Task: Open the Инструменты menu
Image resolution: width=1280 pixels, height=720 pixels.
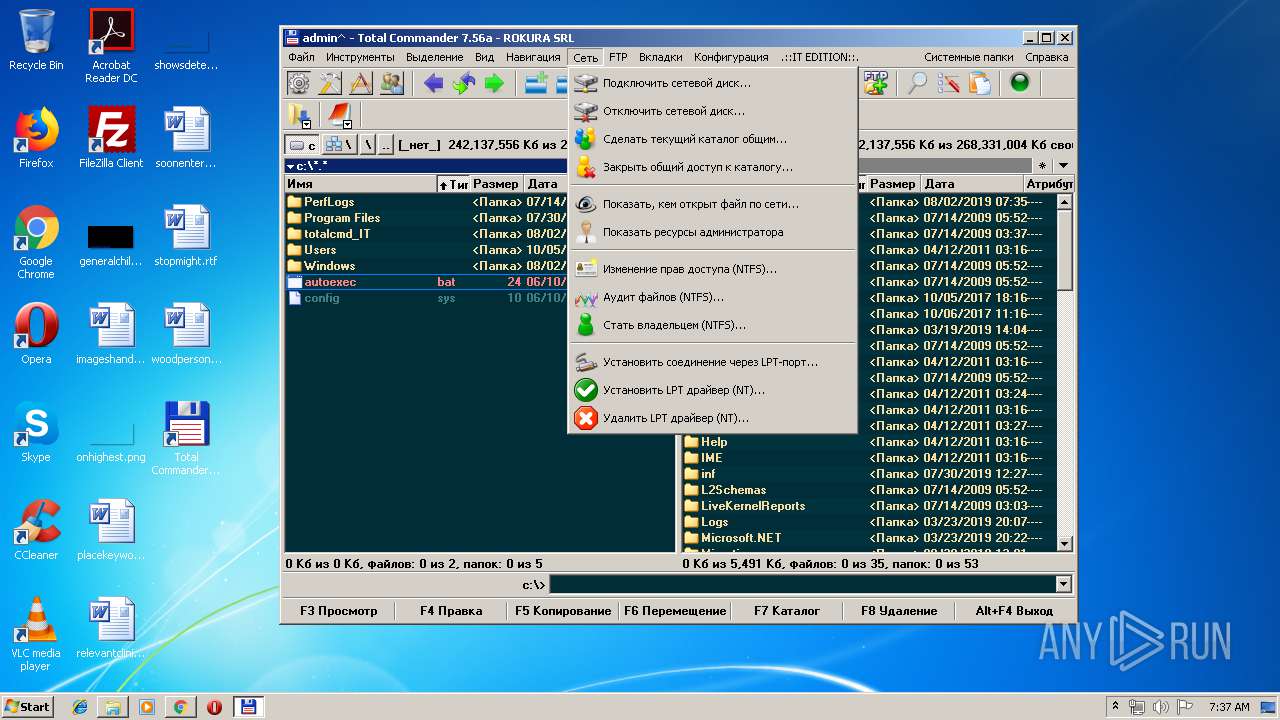Action: [x=360, y=57]
